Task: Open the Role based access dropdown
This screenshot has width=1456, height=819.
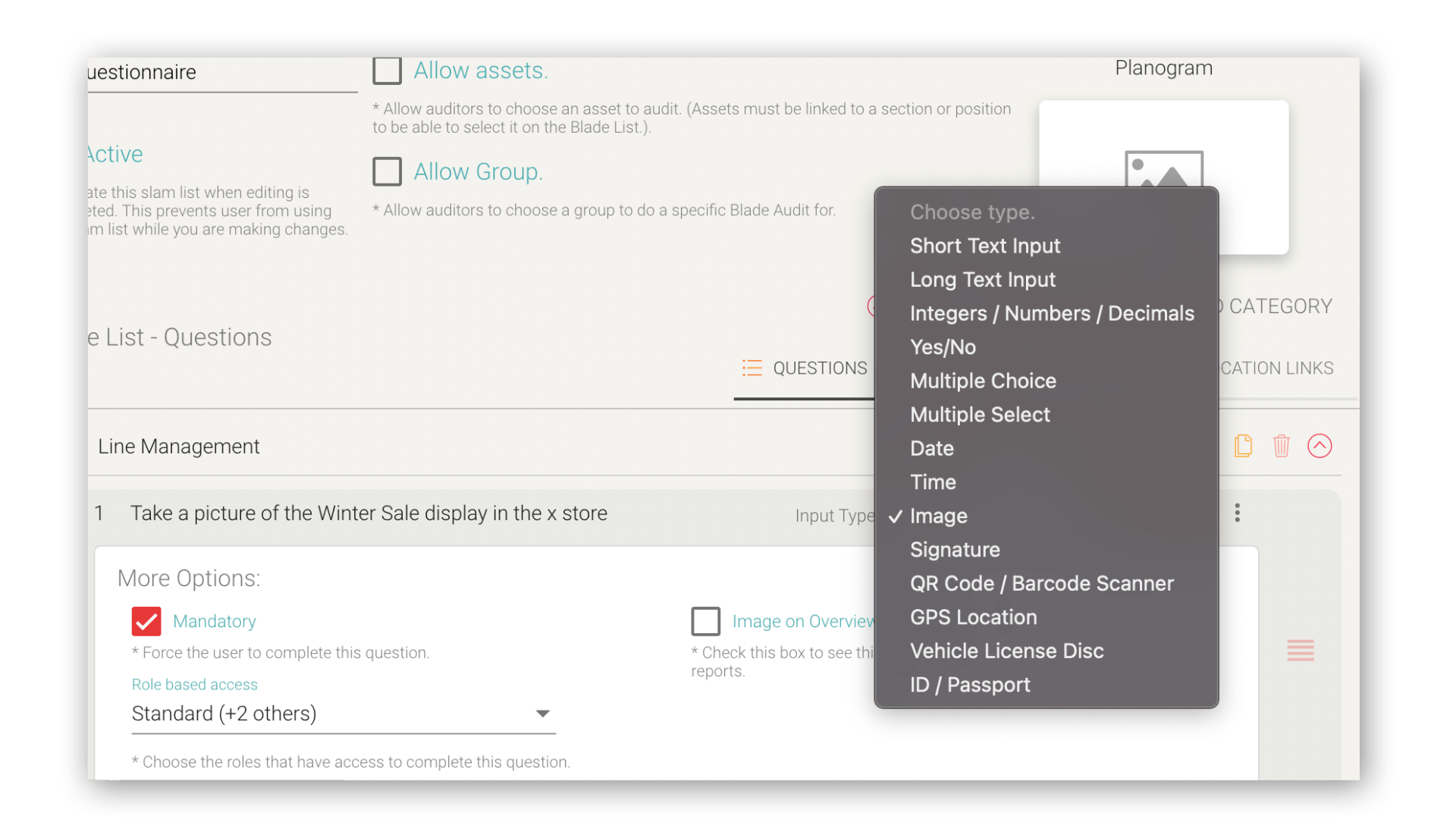Action: click(x=343, y=714)
